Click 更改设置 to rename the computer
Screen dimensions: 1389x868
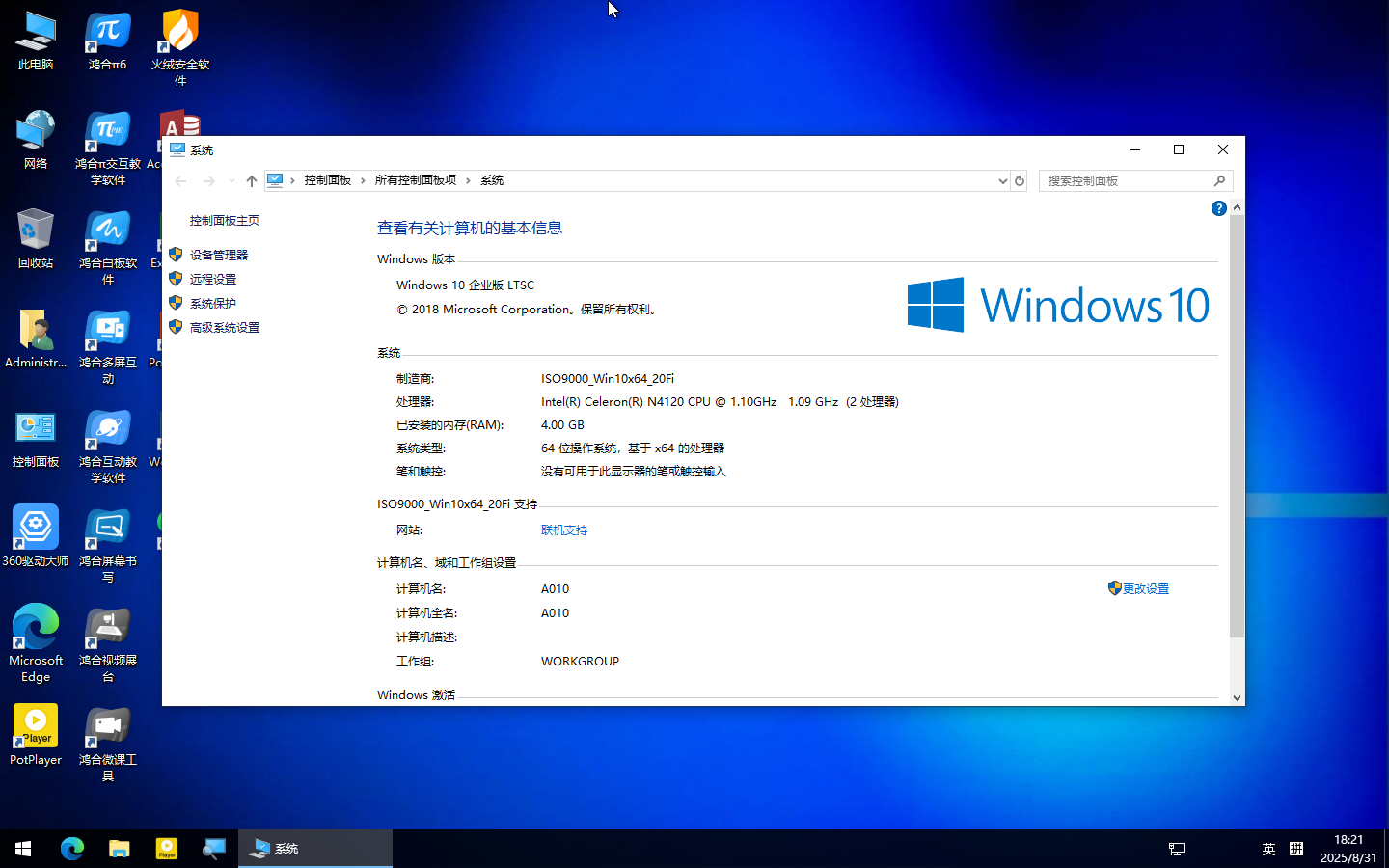(1144, 588)
